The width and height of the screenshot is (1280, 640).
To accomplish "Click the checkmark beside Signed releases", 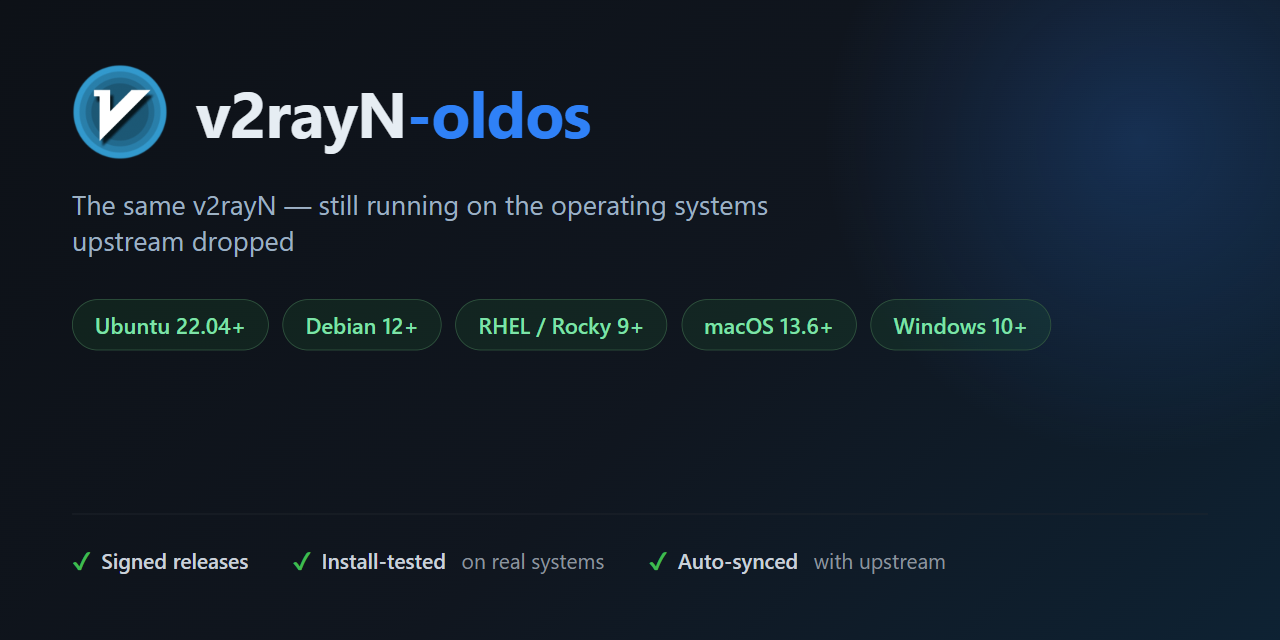I will pos(82,562).
